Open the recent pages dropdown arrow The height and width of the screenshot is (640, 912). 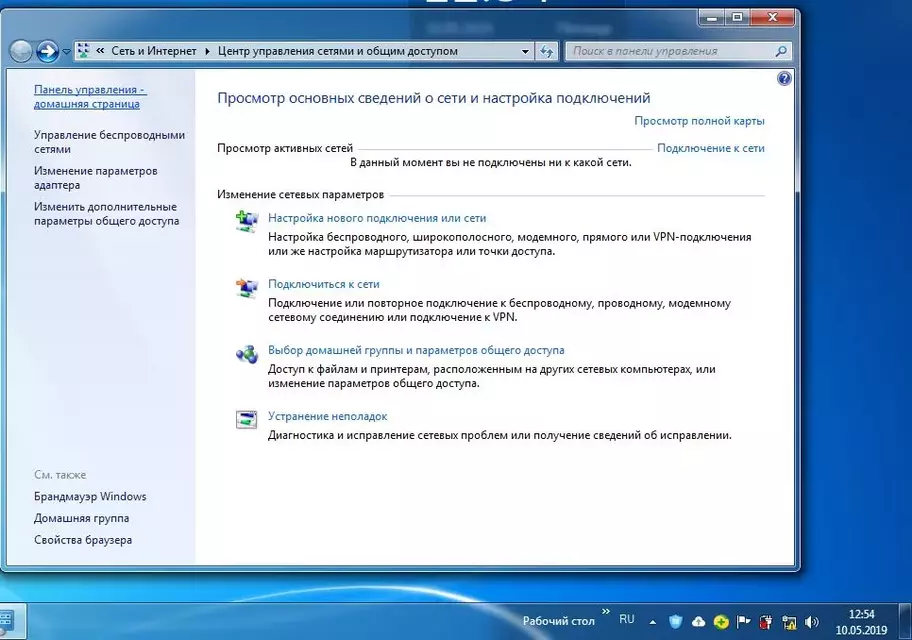coord(66,51)
